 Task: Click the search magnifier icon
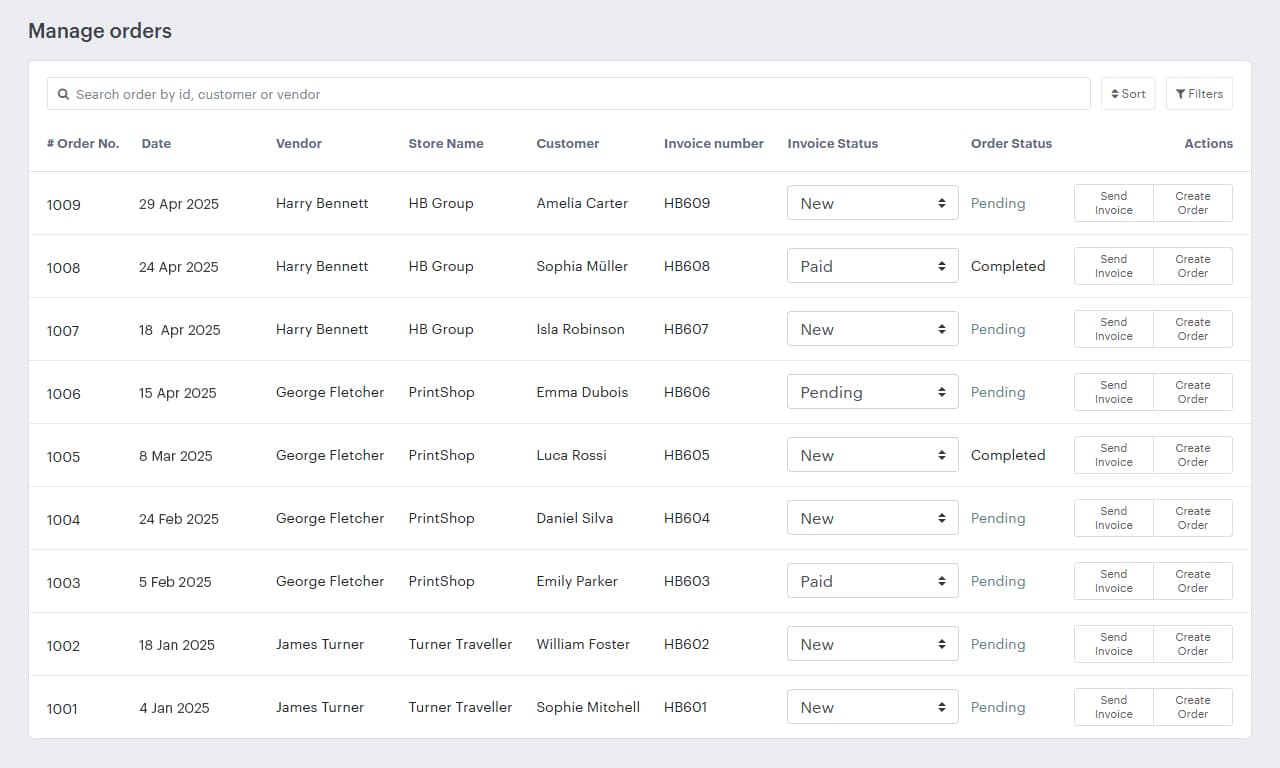point(64,93)
